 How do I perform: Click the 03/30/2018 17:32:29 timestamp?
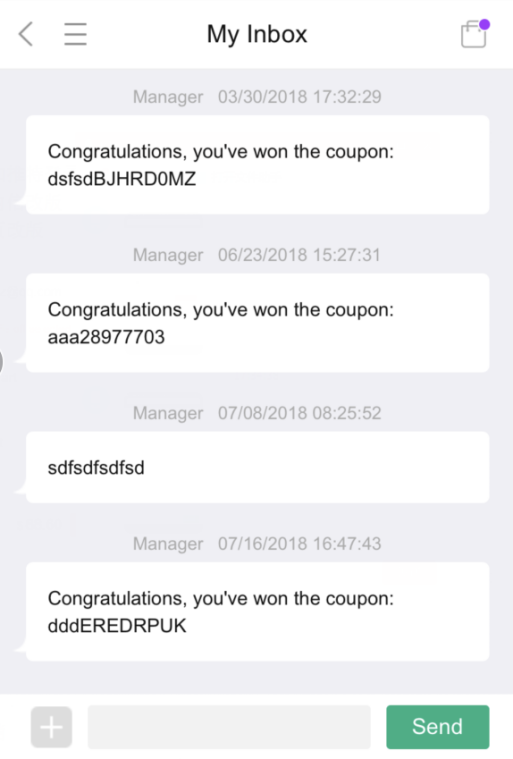300,97
